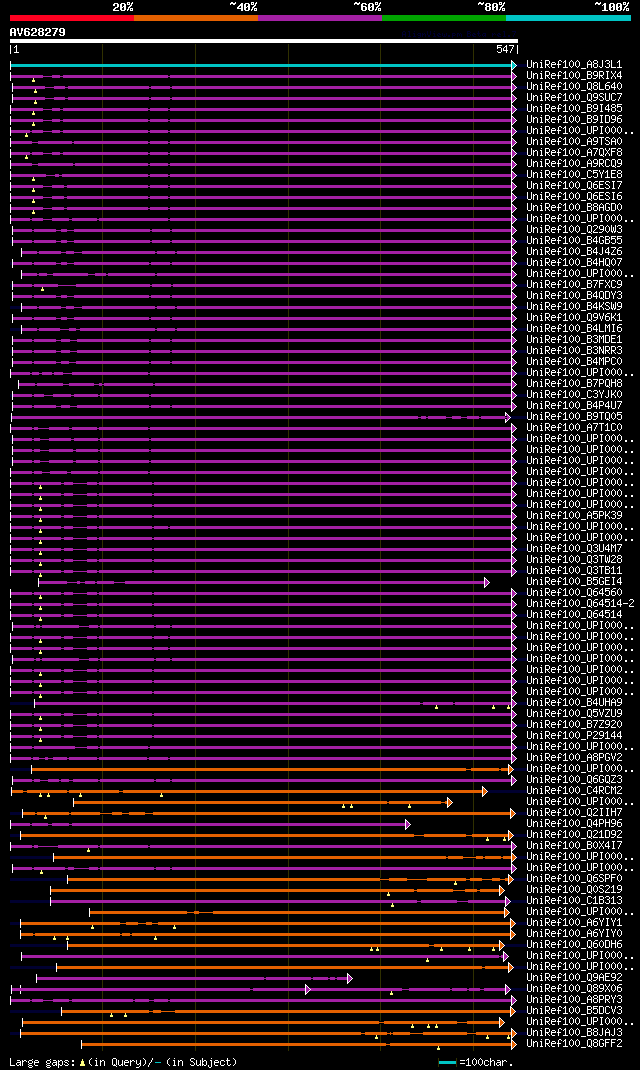The image size is (640, 1070).
Task: Select the UniRef100_Q64514-2 label
Action: [x=580, y=604]
